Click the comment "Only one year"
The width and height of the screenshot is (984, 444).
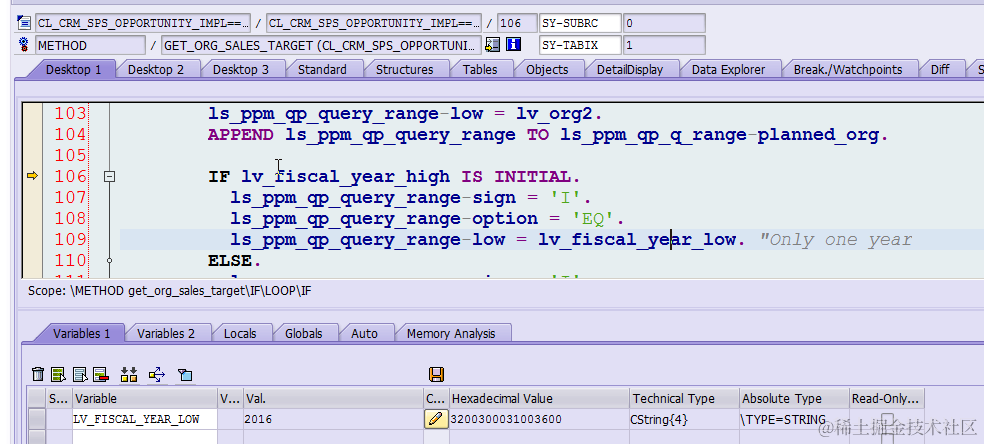[835, 240]
